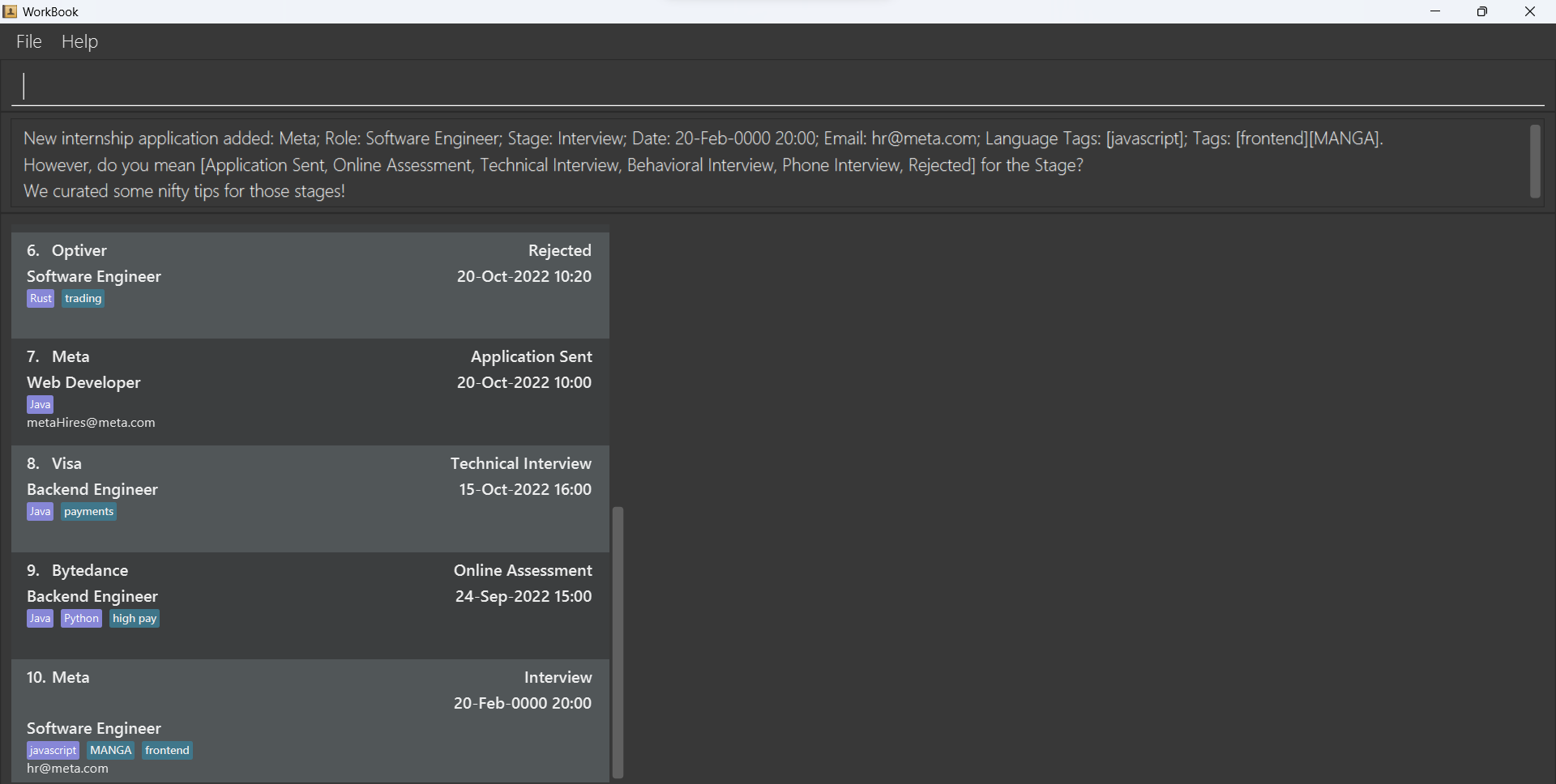Click the email hr@meta.com in entry 10
This screenshot has height=784, width=1556.
(67, 769)
